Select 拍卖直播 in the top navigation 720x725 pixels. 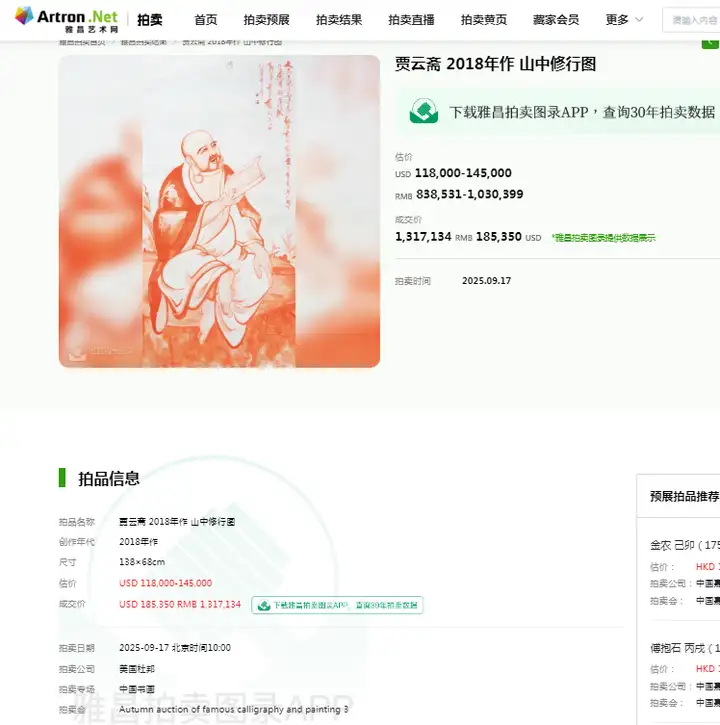pos(411,20)
